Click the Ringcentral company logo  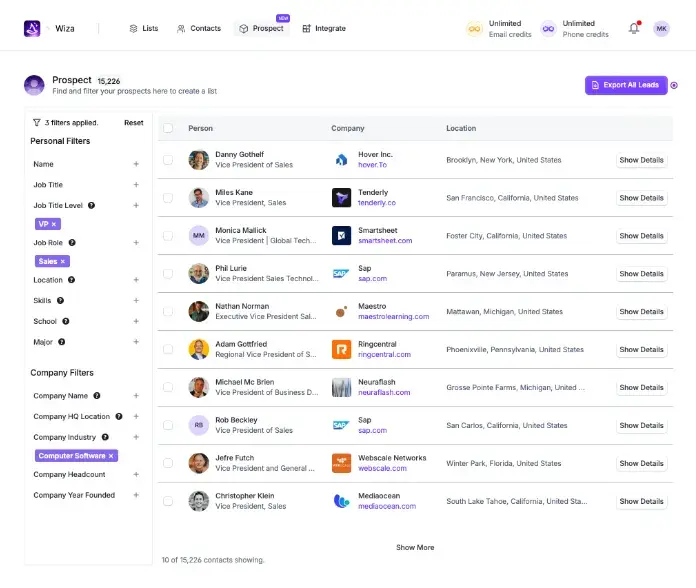(x=341, y=349)
